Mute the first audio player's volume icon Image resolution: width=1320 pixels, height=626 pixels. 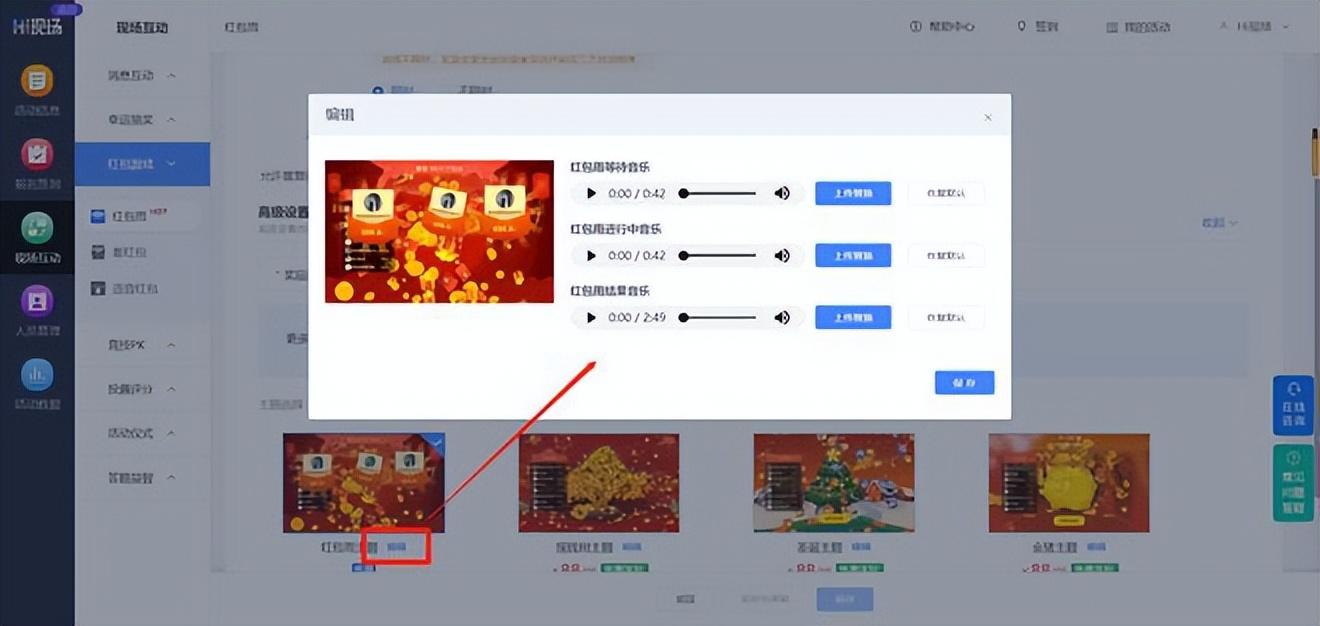click(x=782, y=193)
